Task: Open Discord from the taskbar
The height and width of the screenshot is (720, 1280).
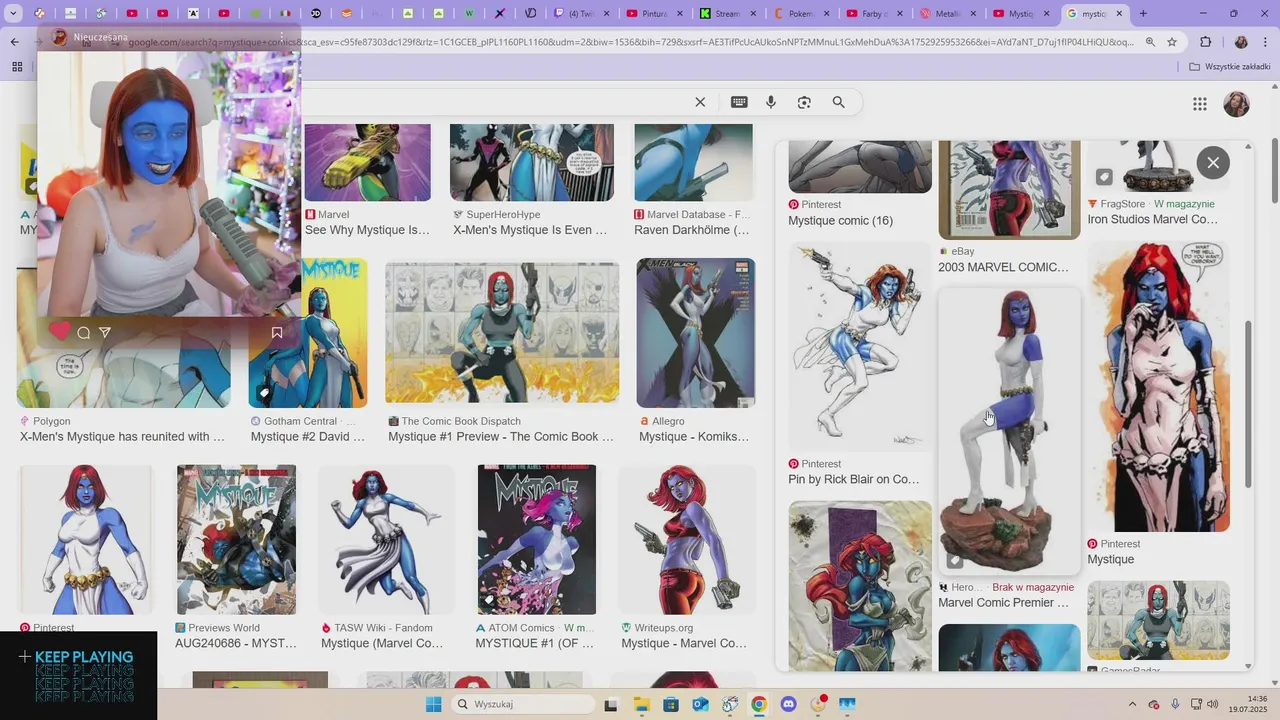Action: 788,705
